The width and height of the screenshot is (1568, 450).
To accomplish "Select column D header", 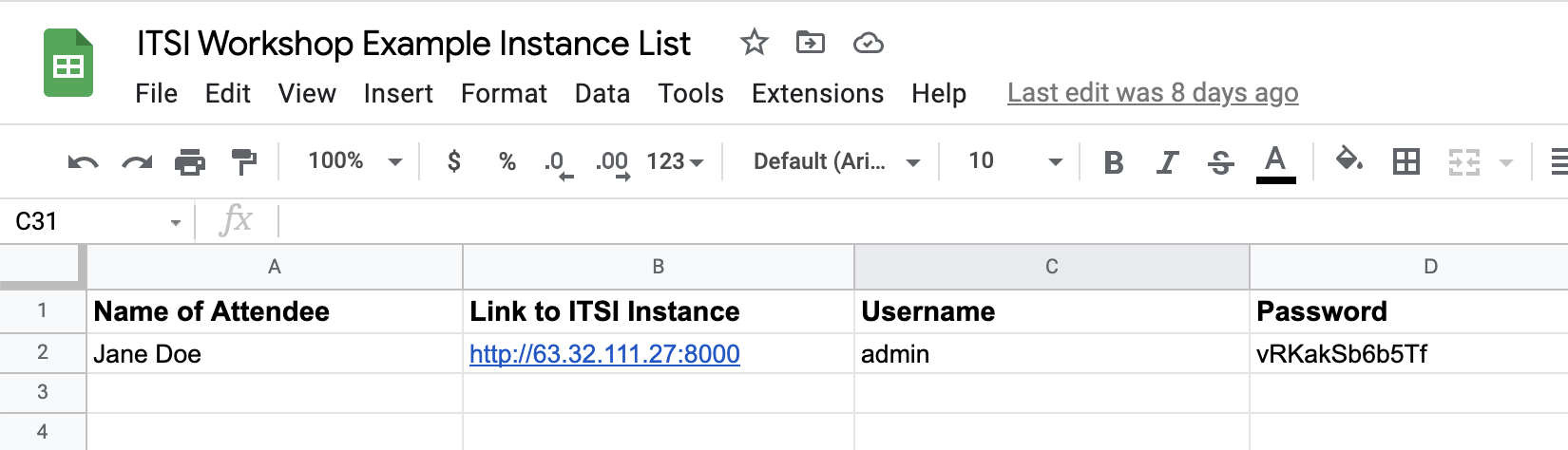I will pyautogui.click(x=1409, y=267).
